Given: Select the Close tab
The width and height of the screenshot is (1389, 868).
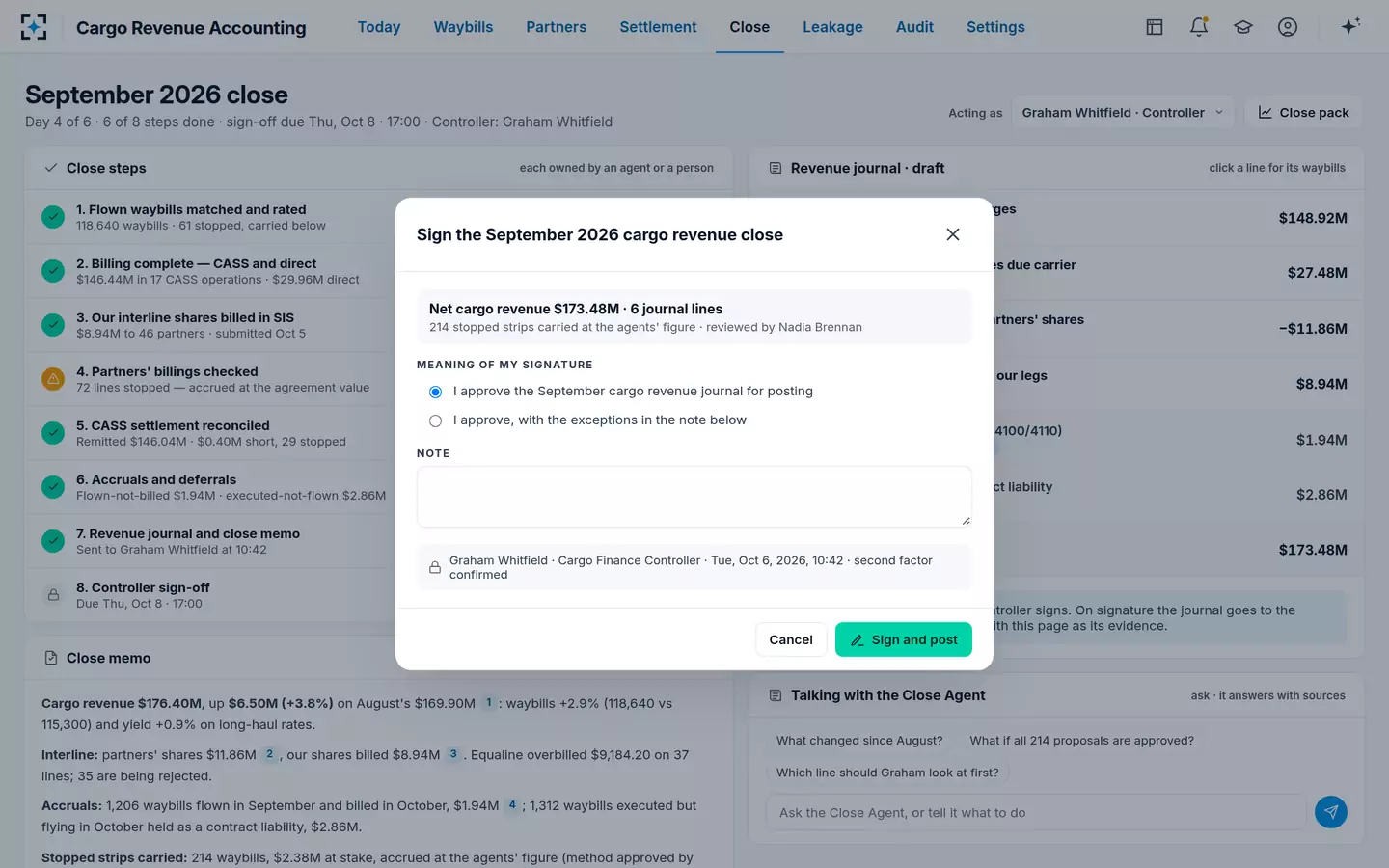Looking at the screenshot, I should pos(749,27).
